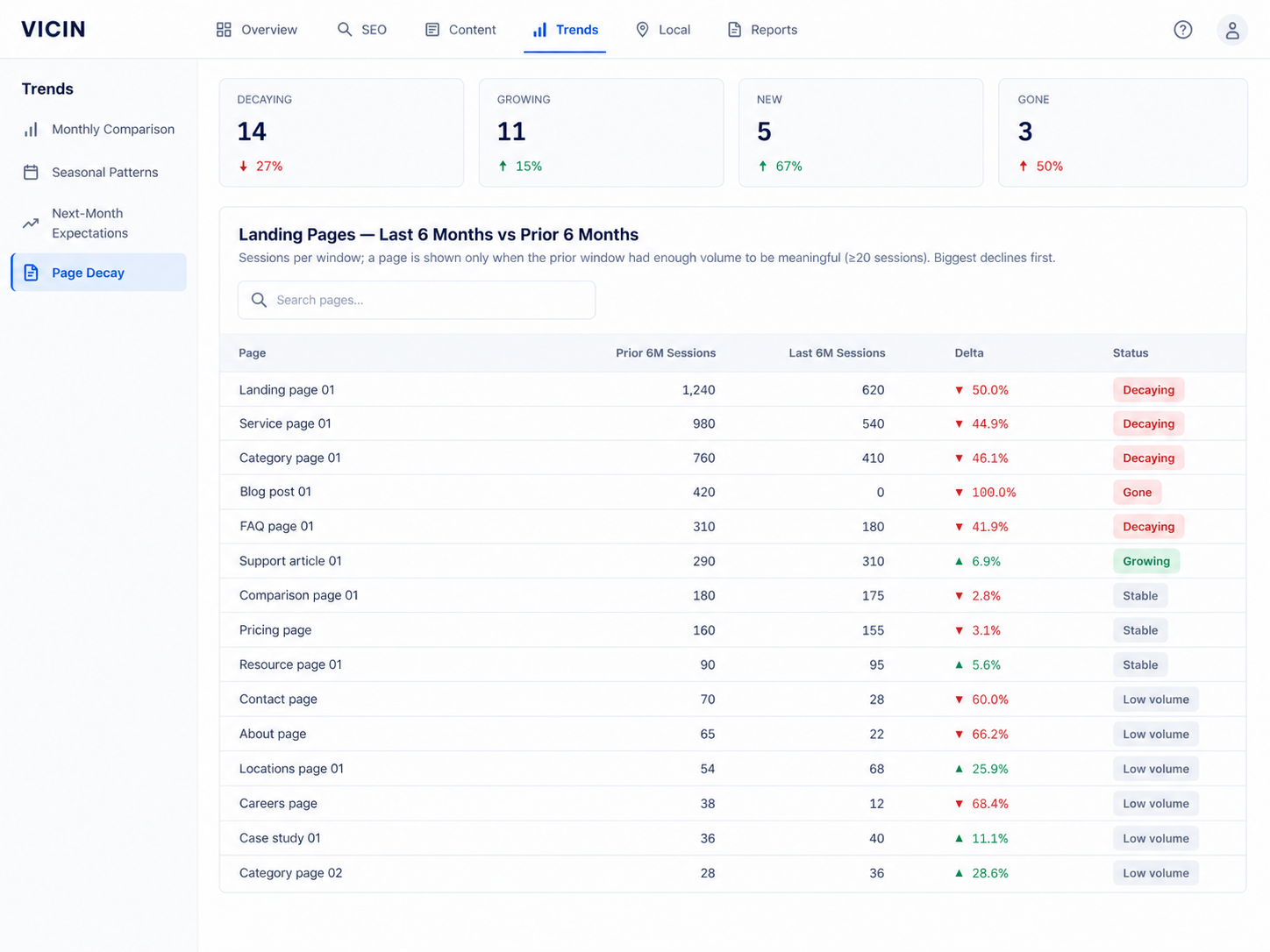The height and width of the screenshot is (952, 1270).
Task: Click the up triangle beside 25.9%
Action: (959, 769)
